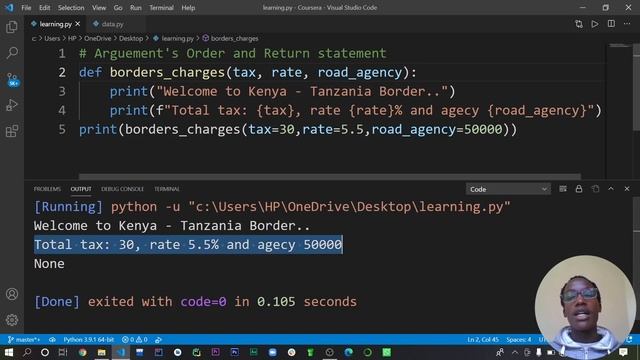Image resolution: width=640 pixels, height=360 pixels.
Task: Open the output channel dropdown showing Code
Action: 508,189
